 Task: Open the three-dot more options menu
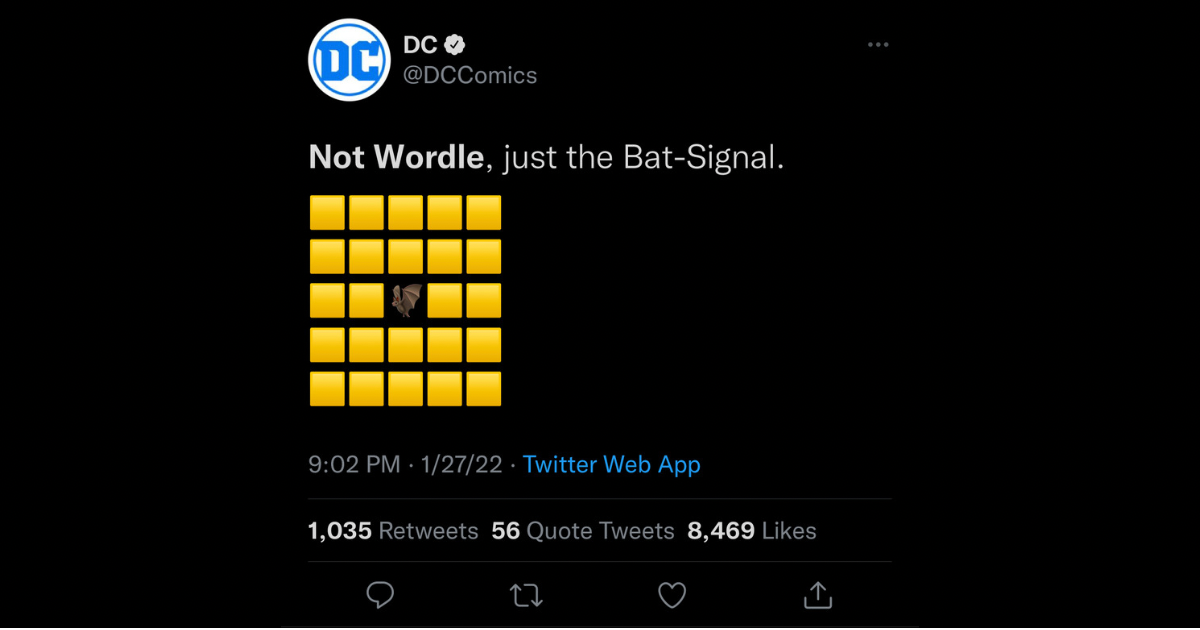click(878, 45)
